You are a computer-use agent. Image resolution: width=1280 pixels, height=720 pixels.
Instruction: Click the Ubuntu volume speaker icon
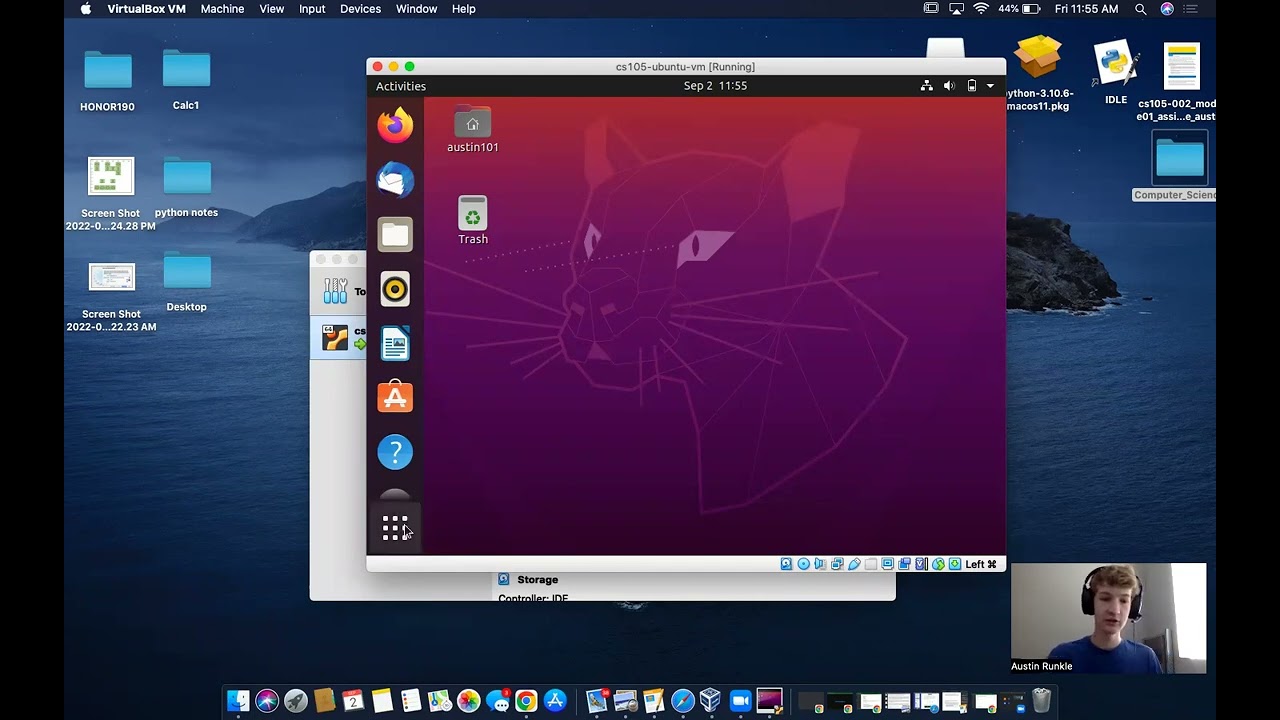pyautogui.click(x=949, y=86)
